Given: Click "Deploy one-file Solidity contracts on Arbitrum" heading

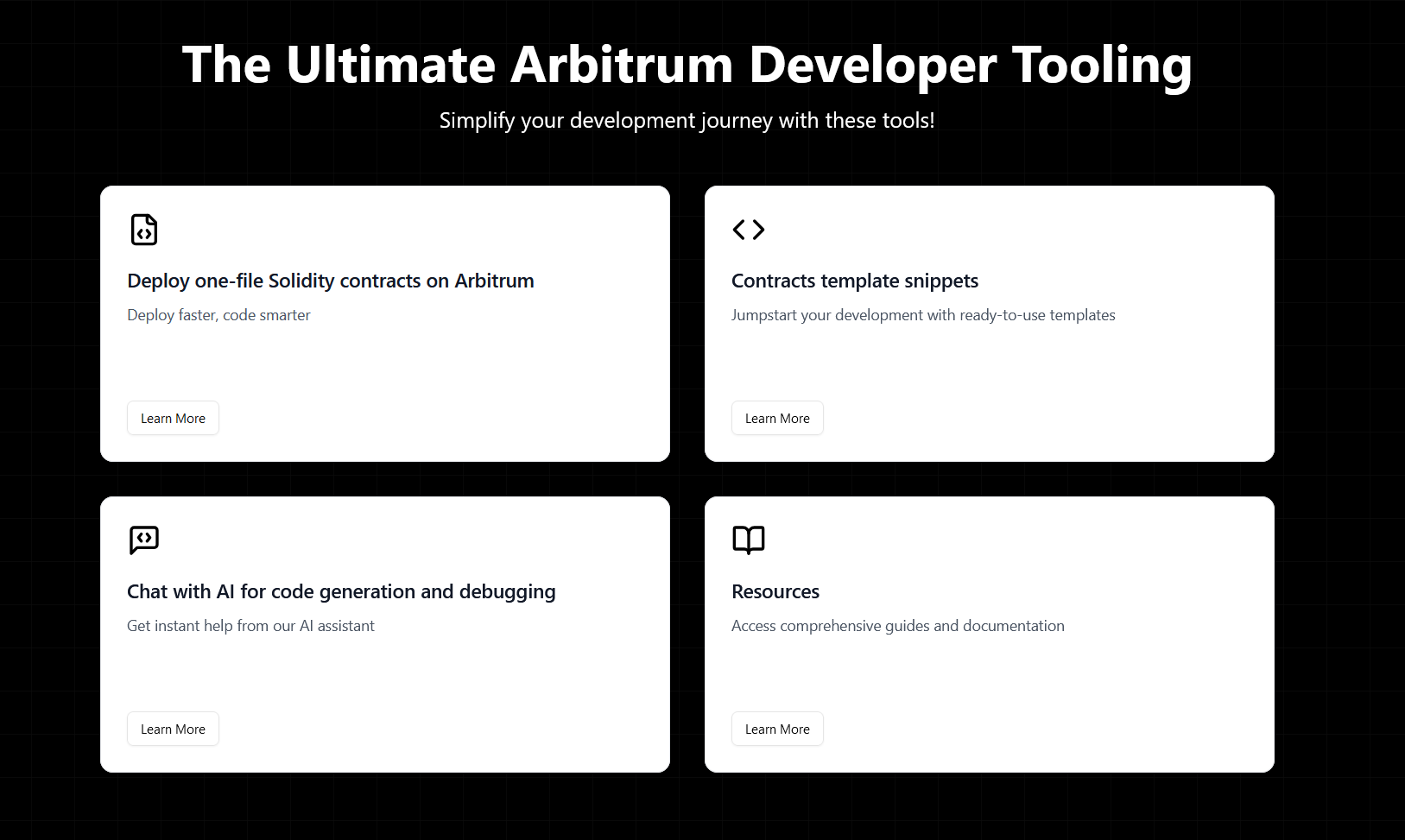Looking at the screenshot, I should point(331,281).
